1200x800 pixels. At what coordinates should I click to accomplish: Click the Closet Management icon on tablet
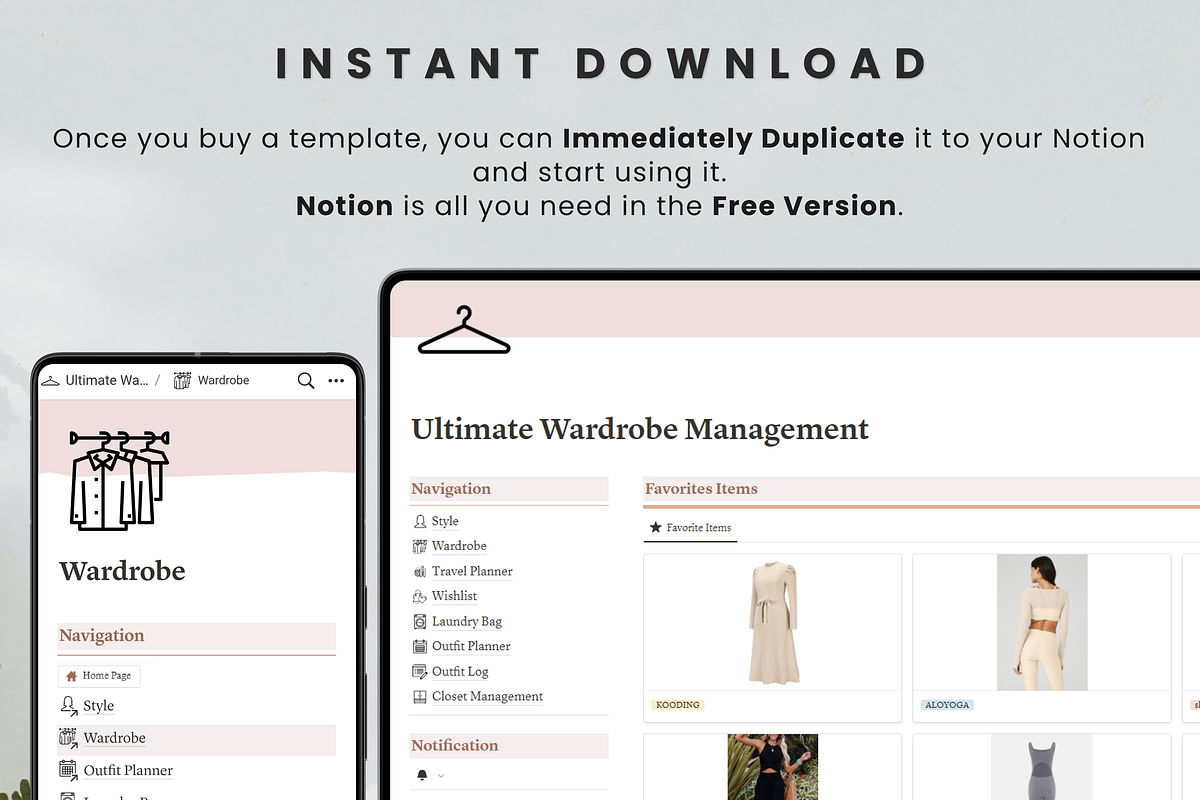420,696
